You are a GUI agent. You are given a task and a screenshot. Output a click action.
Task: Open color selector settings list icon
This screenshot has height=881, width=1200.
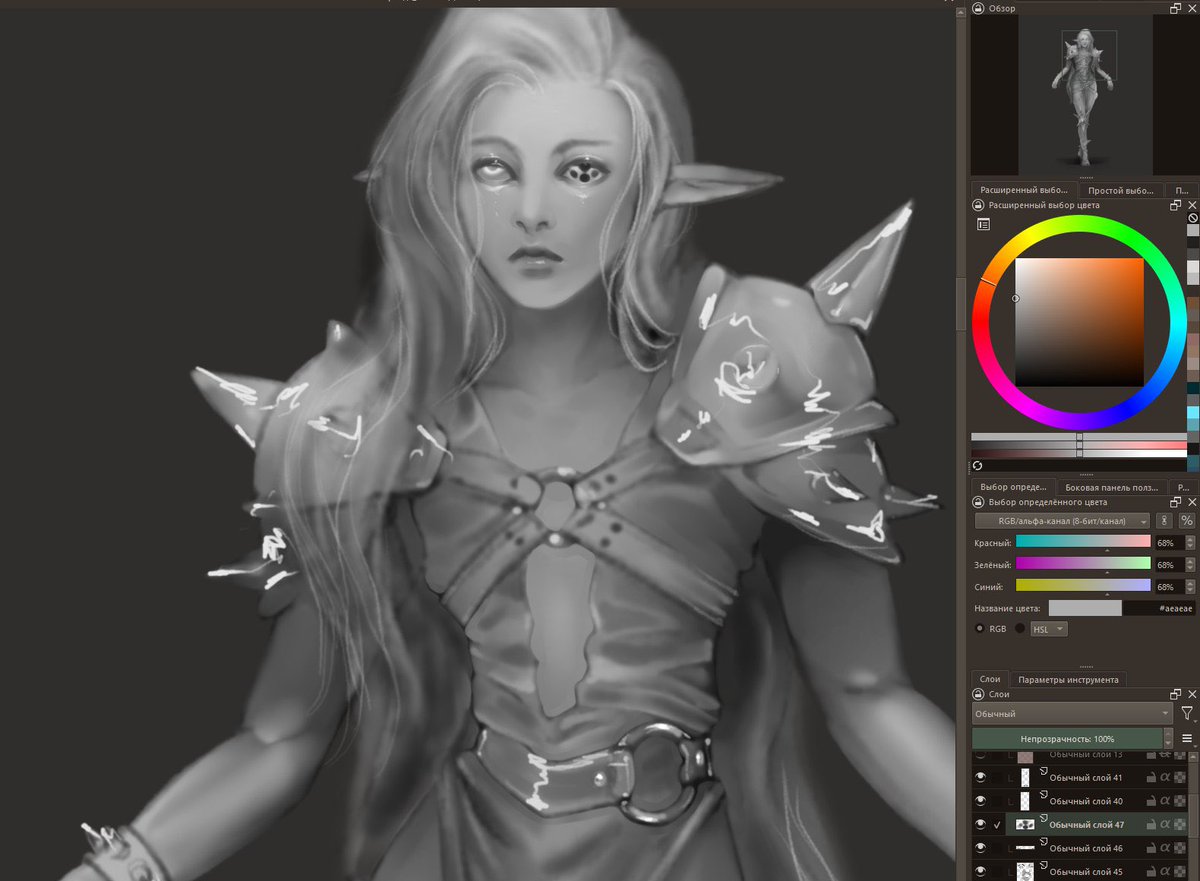coord(984,224)
